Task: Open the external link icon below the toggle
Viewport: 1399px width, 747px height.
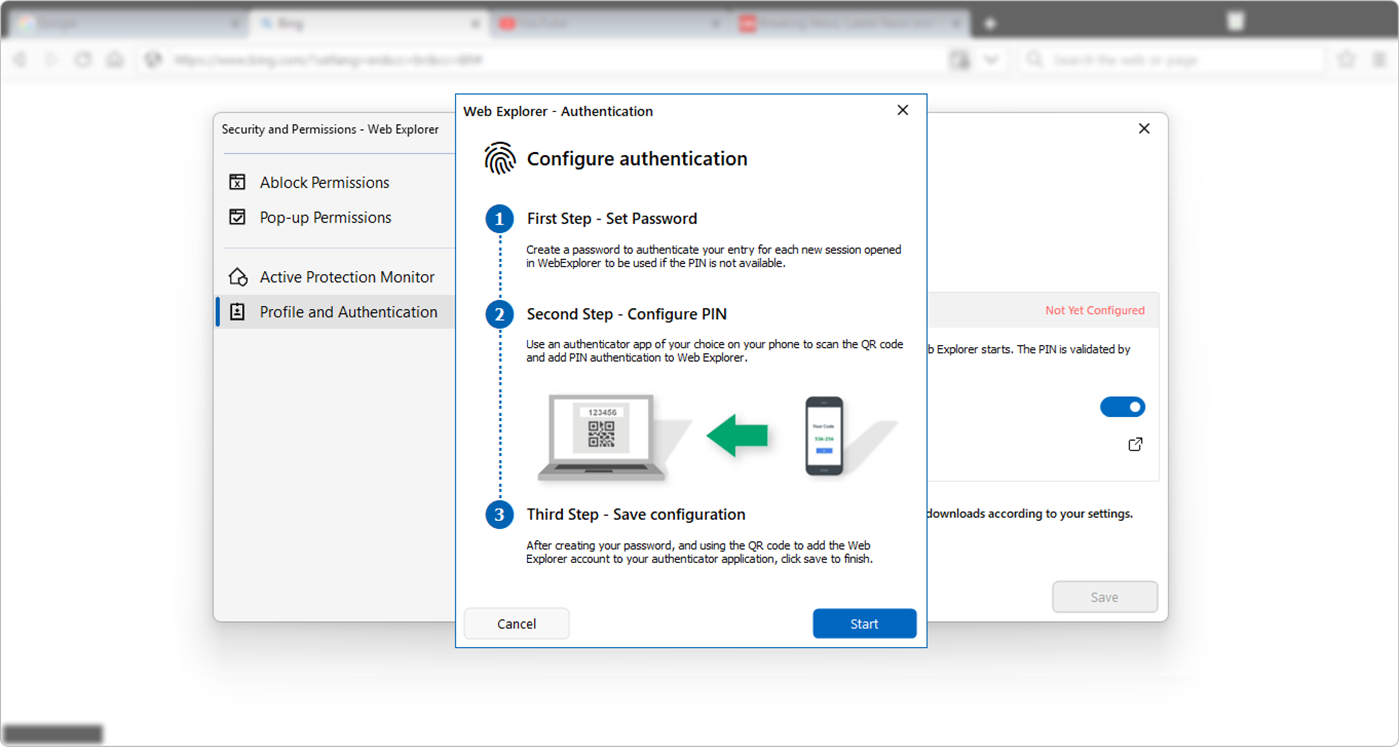Action: click(1135, 444)
